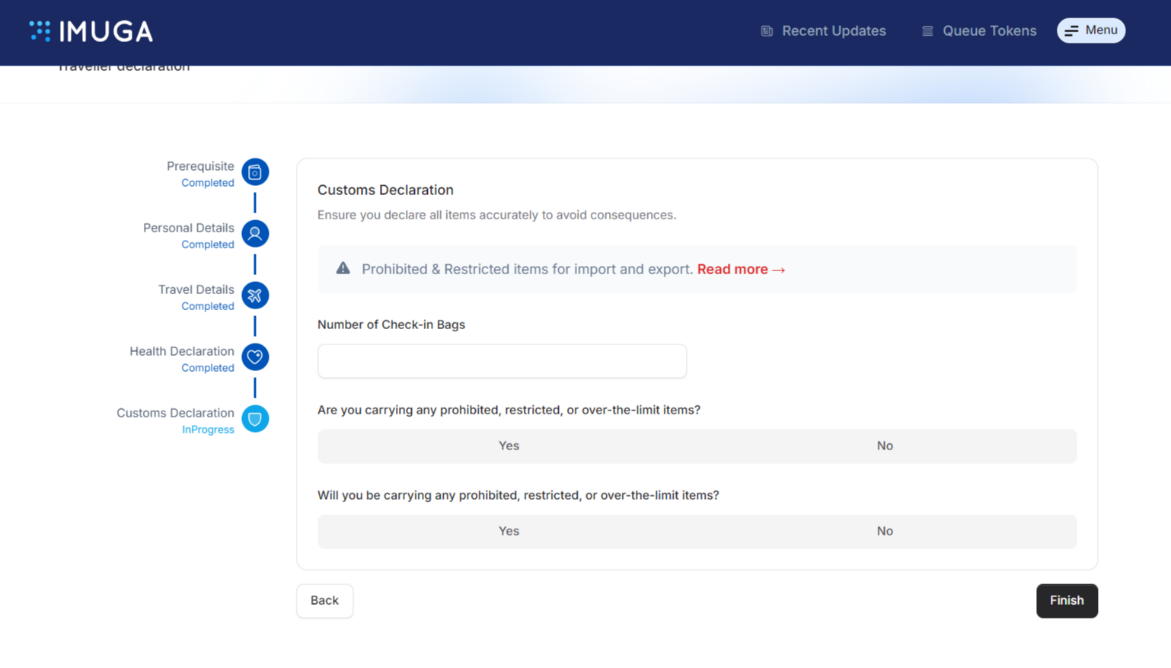This screenshot has height=668, width=1171.
Task: Go back with the Back button
Action: 324,601
